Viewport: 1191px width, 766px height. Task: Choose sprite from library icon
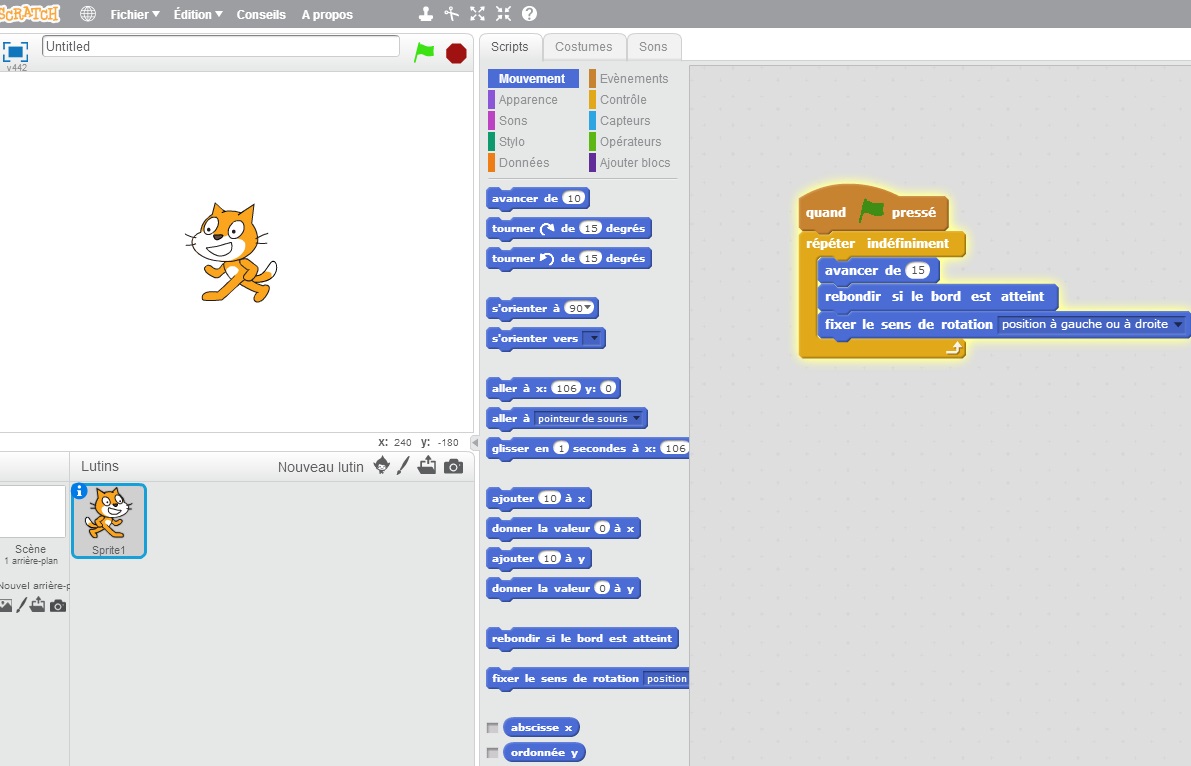point(381,466)
